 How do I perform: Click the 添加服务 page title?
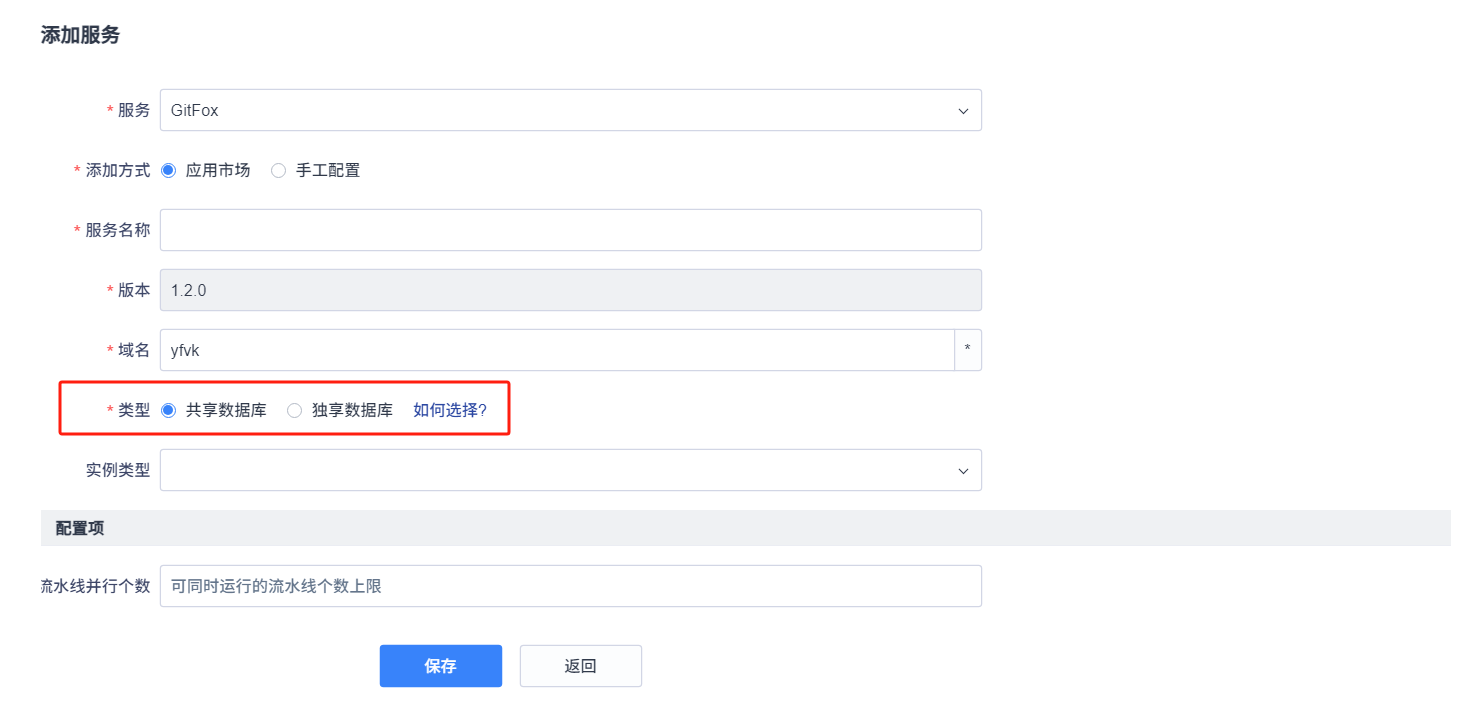pos(80,35)
